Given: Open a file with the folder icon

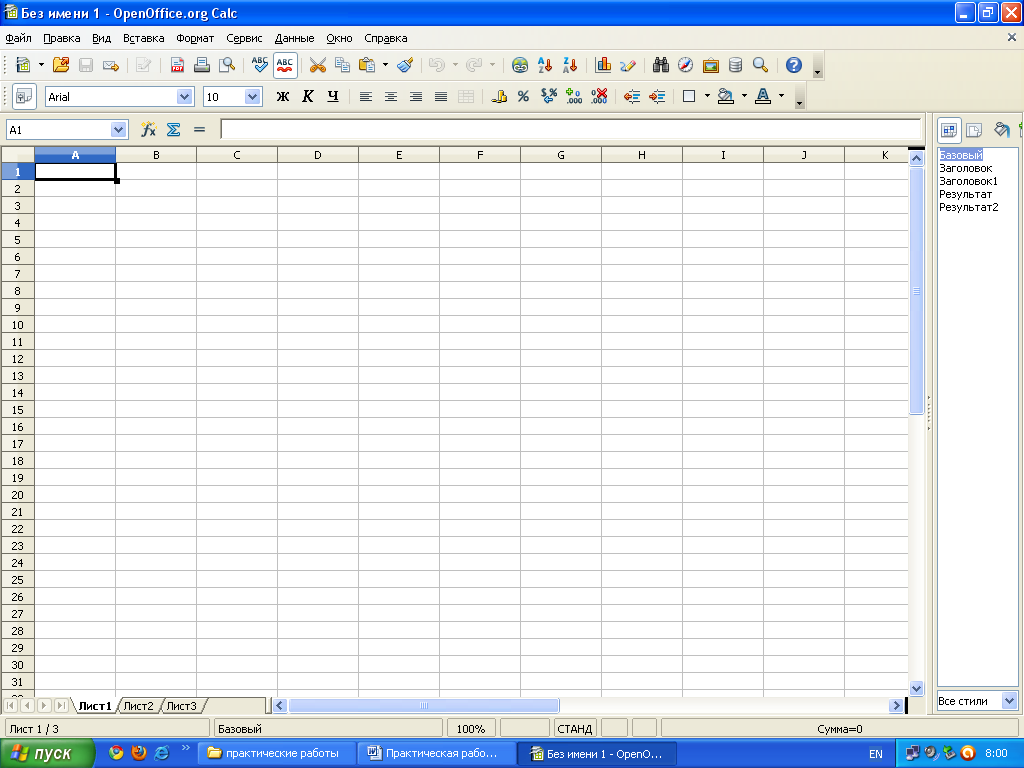Looking at the screenshot, I should click(61, 65).
